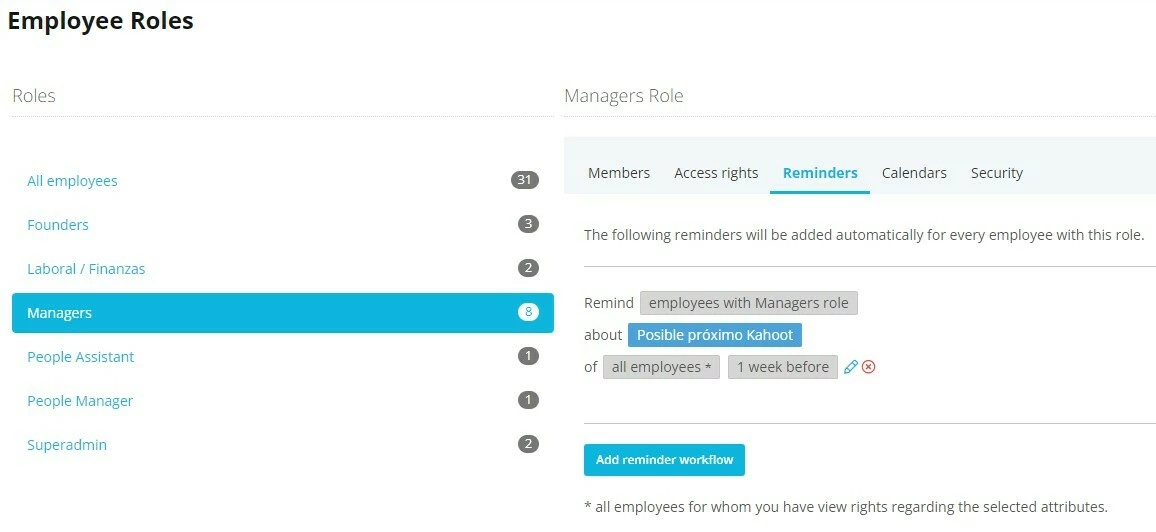This screenshot has width=1156, height=532.
Task: Go to the Calendars tab
Action: (x=914, y=173)
